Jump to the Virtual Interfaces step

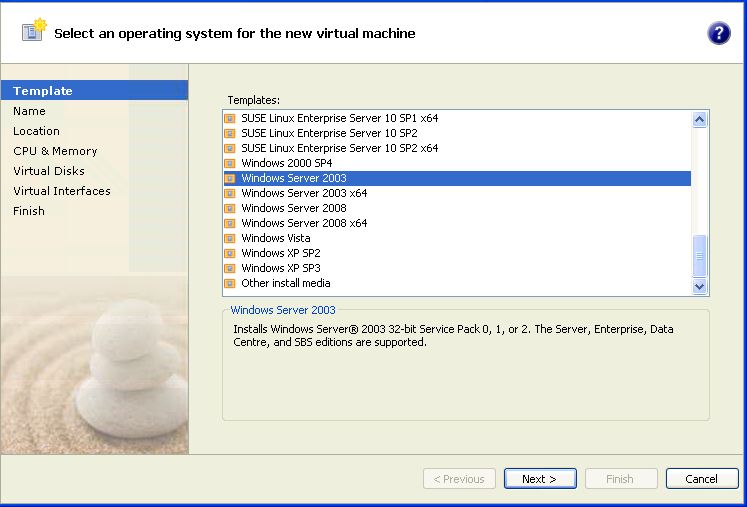[62, 191]
